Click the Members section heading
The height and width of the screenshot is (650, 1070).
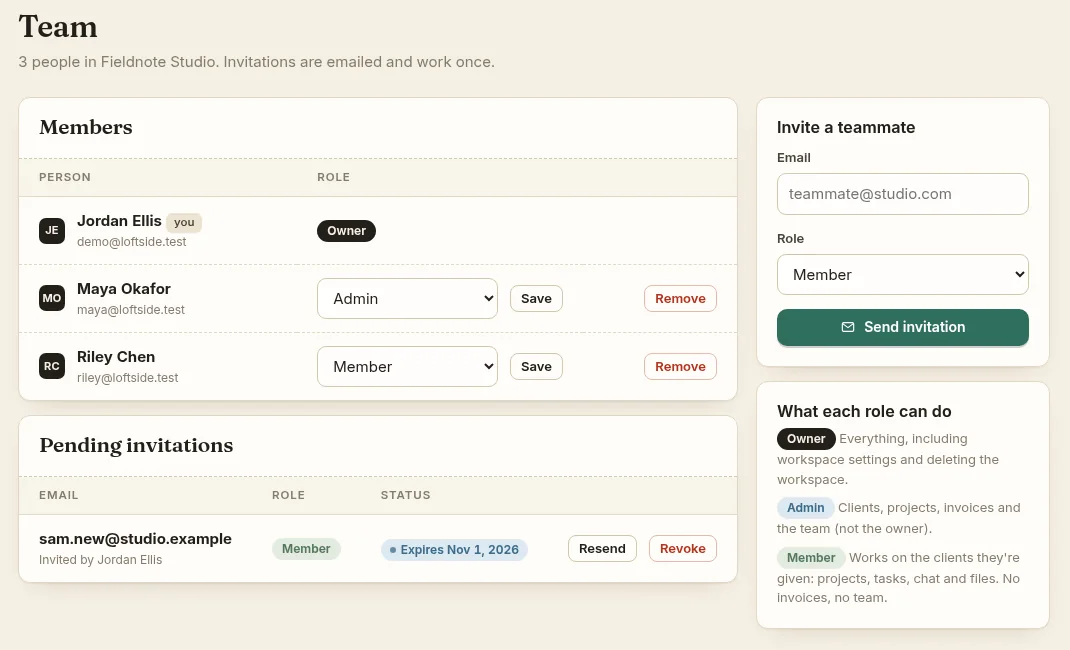(x=86, y=127)
